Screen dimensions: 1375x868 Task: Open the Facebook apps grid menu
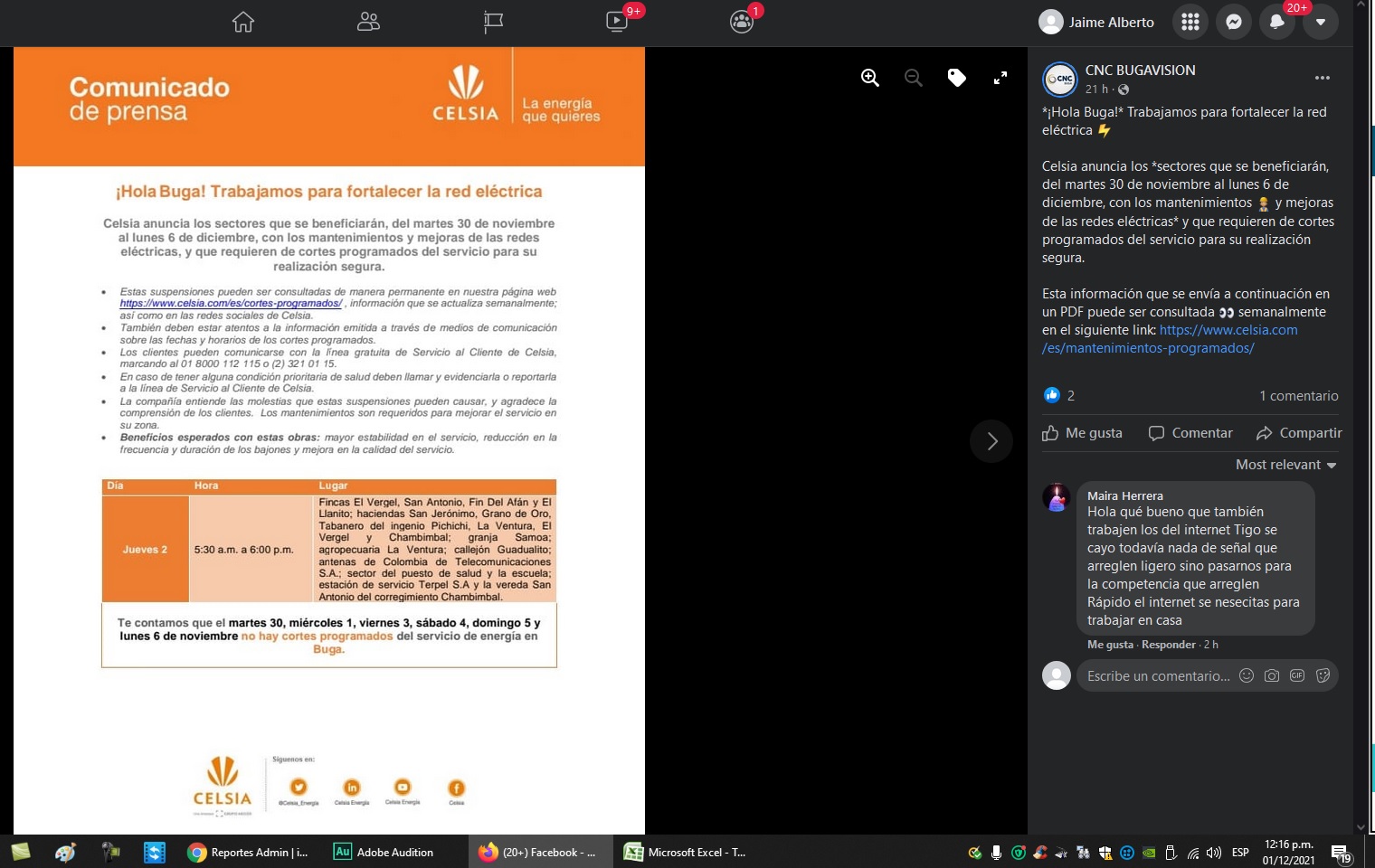click(1190, 22)
